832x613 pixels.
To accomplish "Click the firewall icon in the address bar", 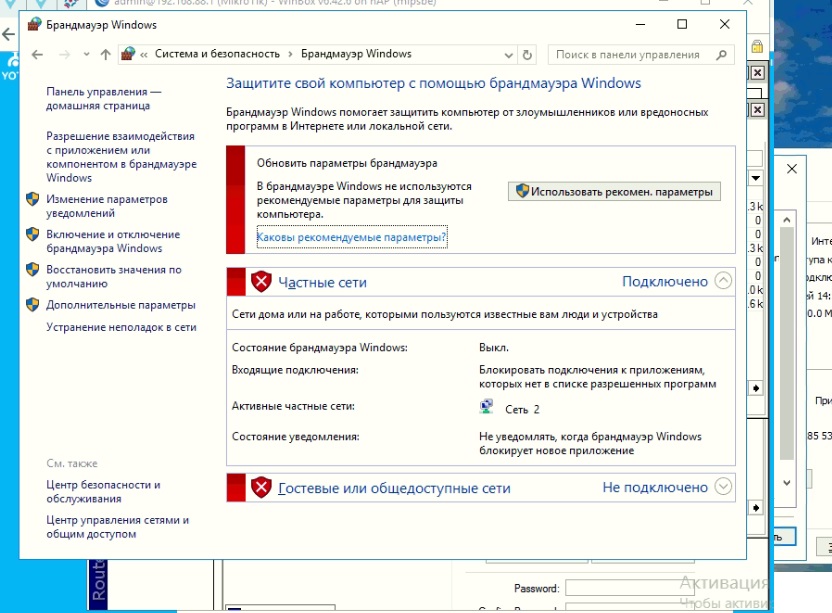I will point(128,54).
